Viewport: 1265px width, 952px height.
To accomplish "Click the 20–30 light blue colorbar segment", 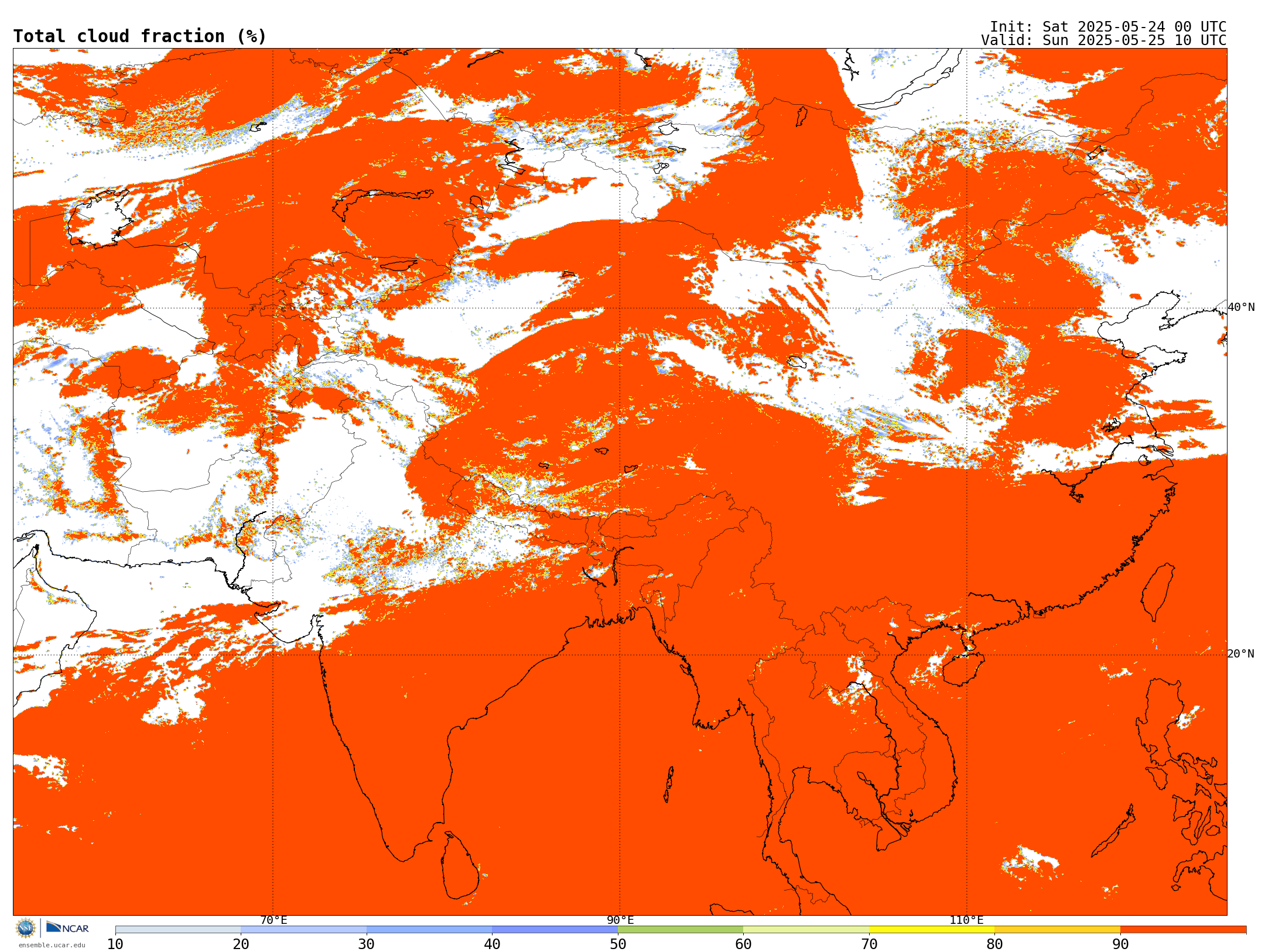I will pos(303,930).
